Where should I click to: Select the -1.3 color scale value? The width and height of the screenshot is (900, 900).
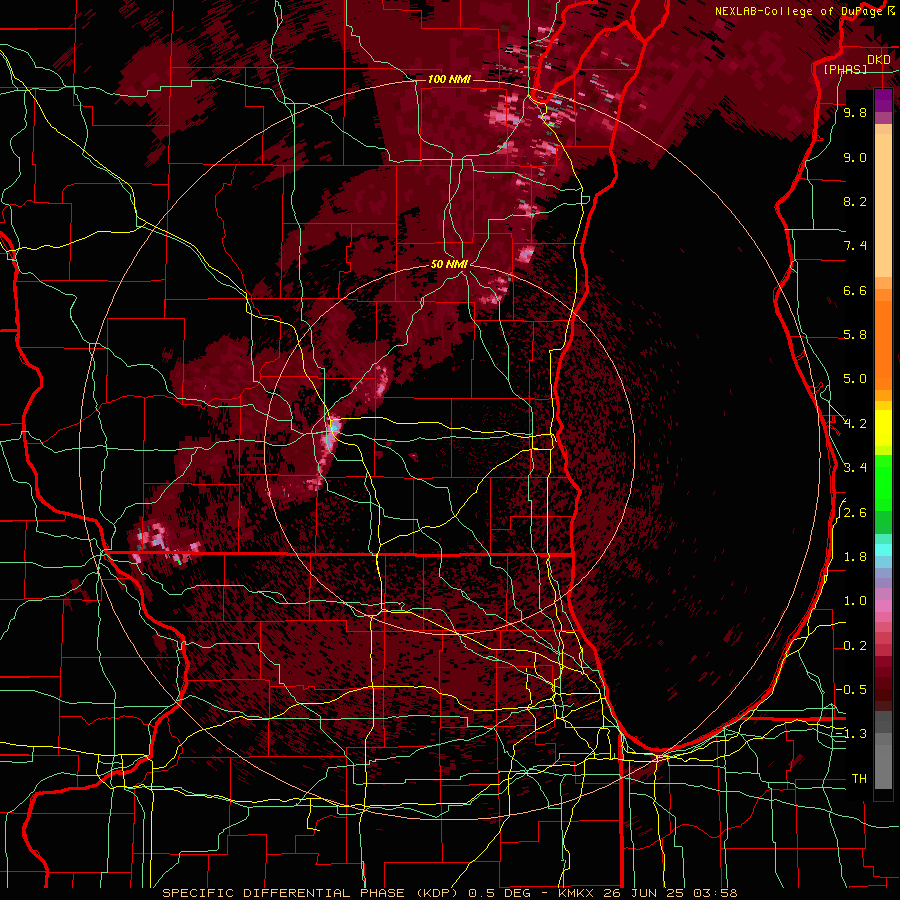852,734
